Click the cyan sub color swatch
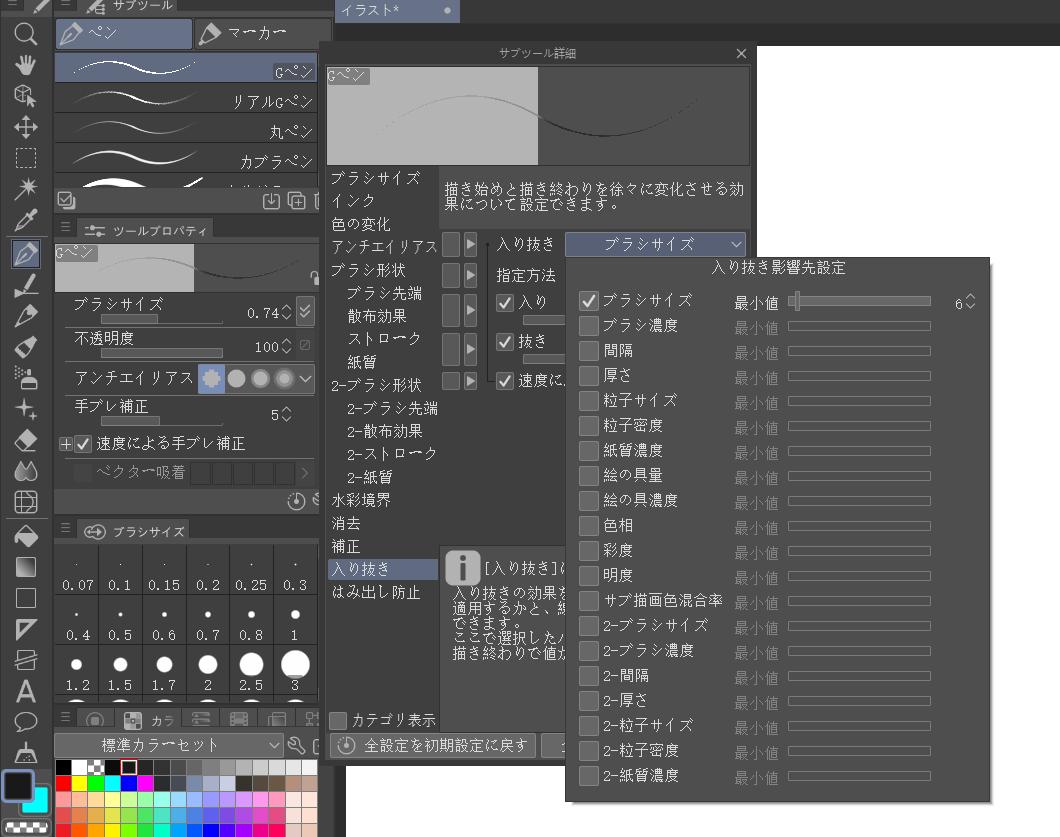The image size is (1060, 837). [37, 805]
